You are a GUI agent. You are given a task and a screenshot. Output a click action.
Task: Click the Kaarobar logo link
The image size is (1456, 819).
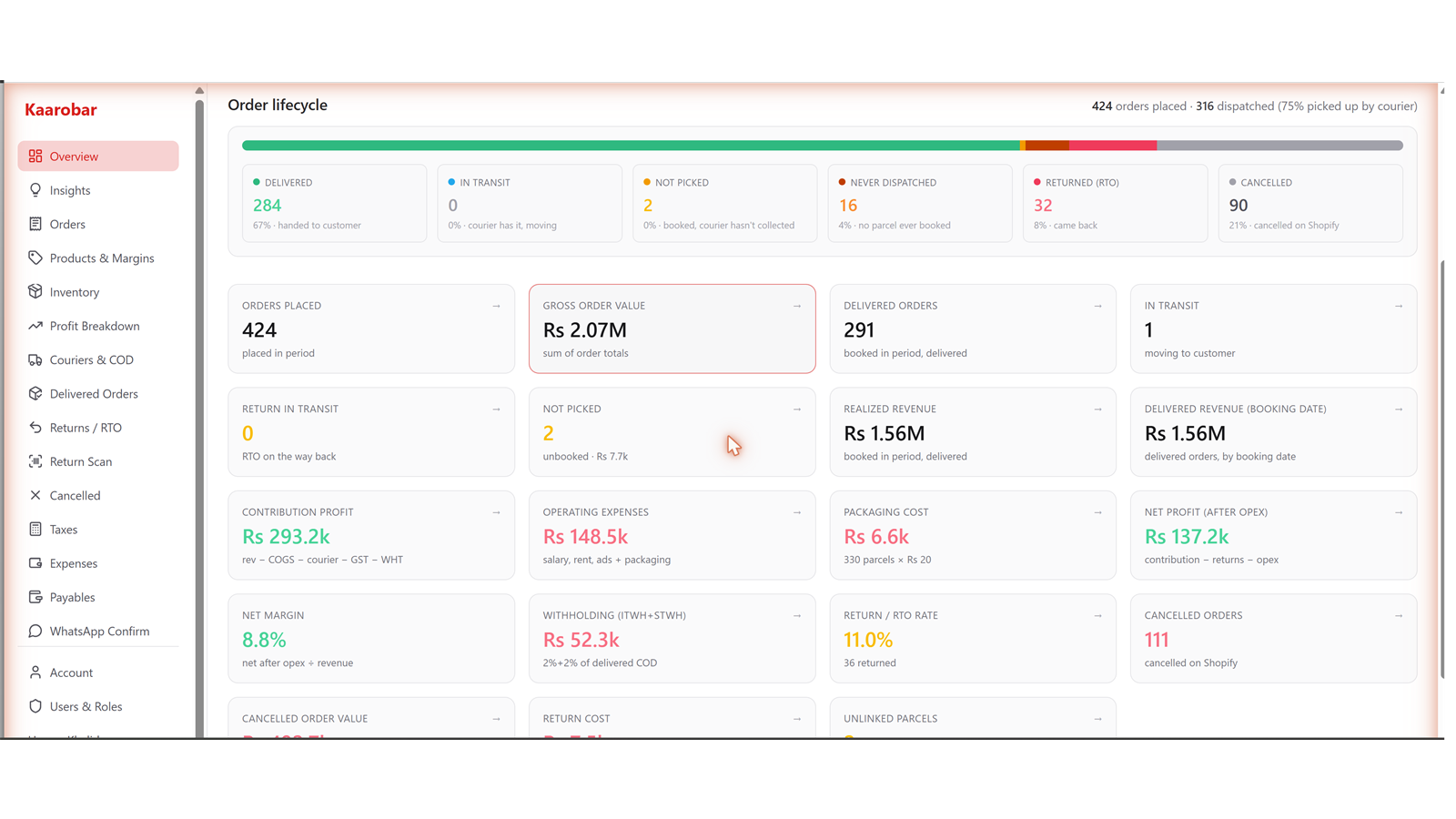(61, 109)
